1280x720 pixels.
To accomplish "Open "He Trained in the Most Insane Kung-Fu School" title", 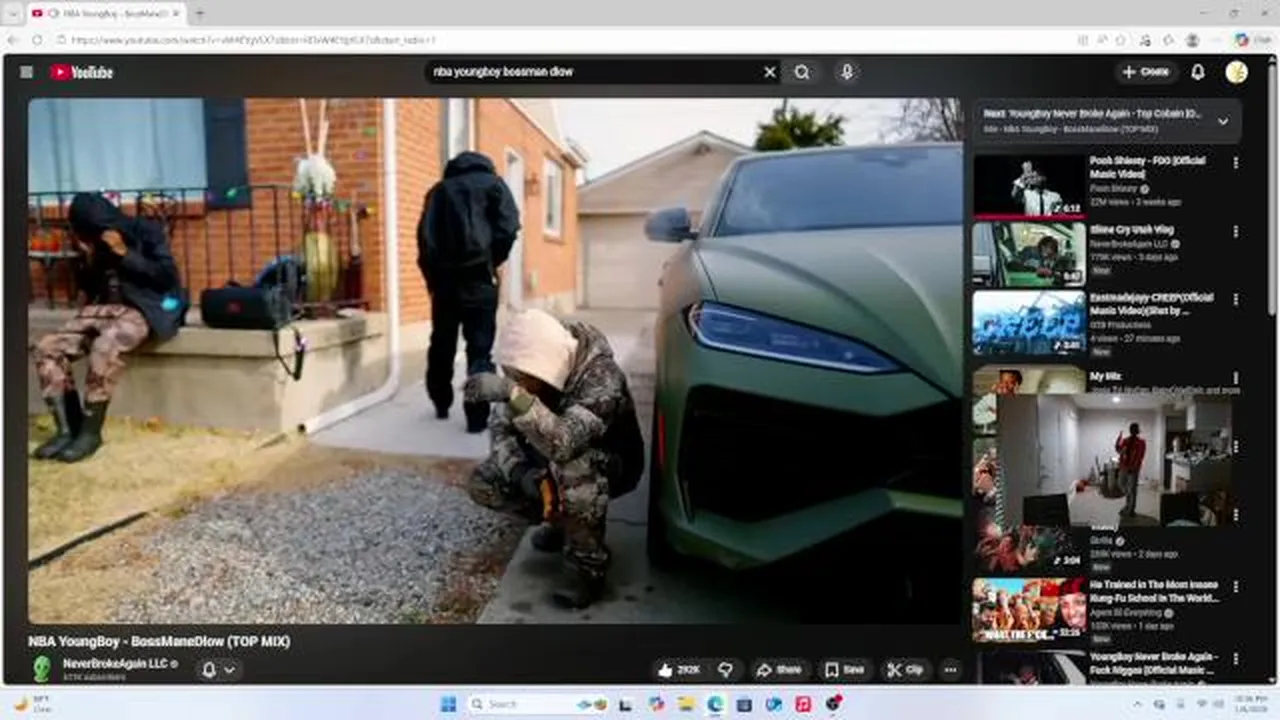I will coord(1154,591).
